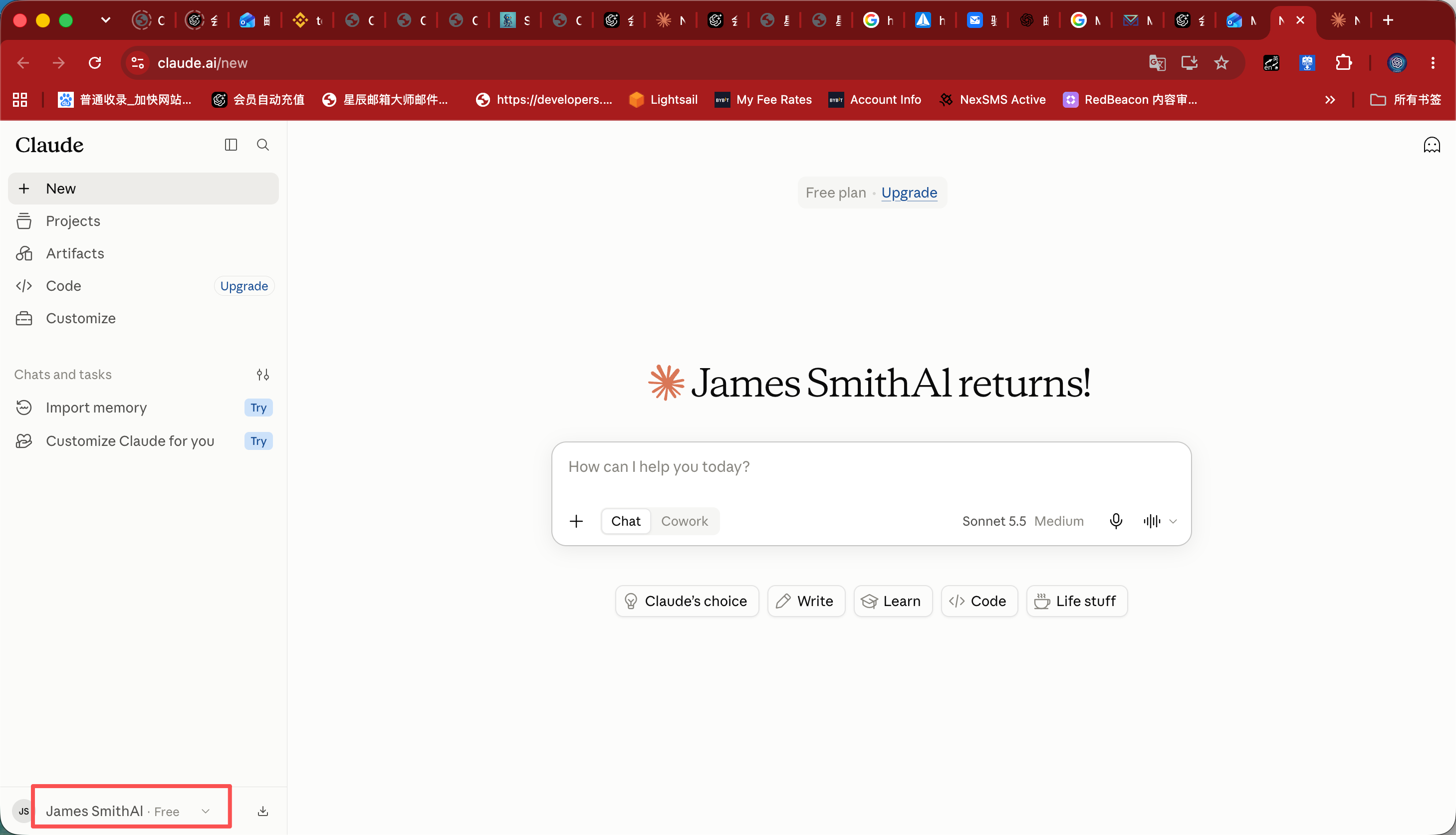Image resolution: width=1456 pixels, height=835 pixels.
Task: Click the blue download extension icon
Action: click(x=1307, y=62)
